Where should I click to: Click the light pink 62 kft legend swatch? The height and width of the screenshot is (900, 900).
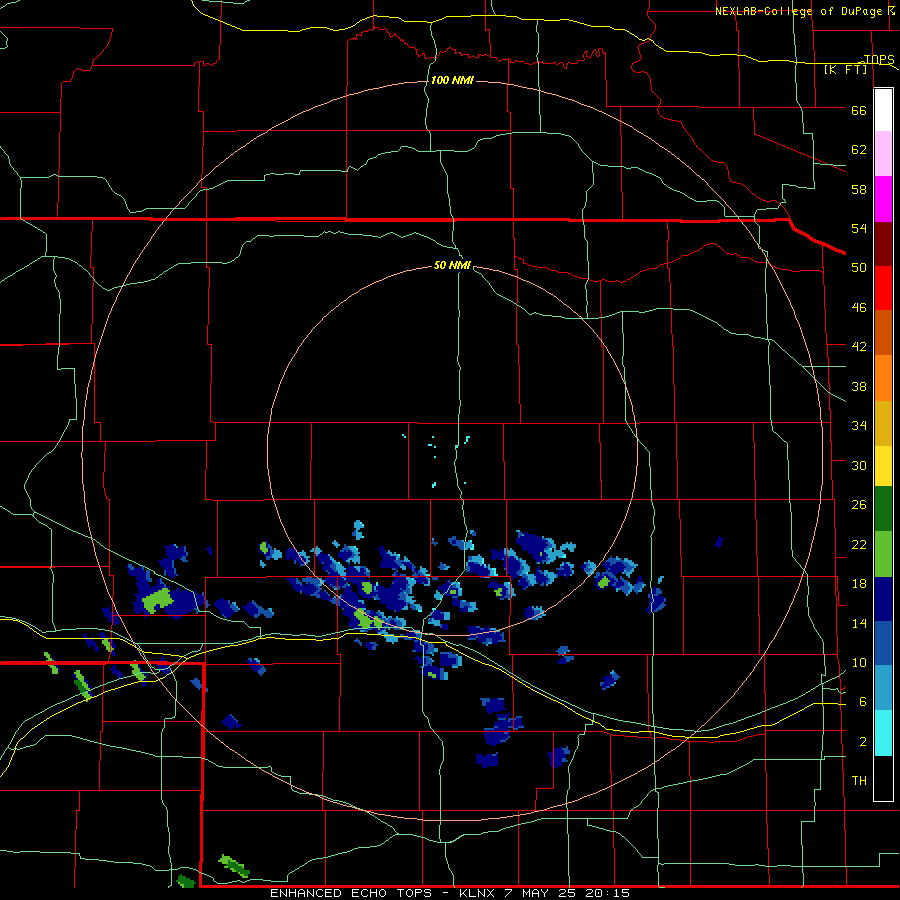[883, 153]
